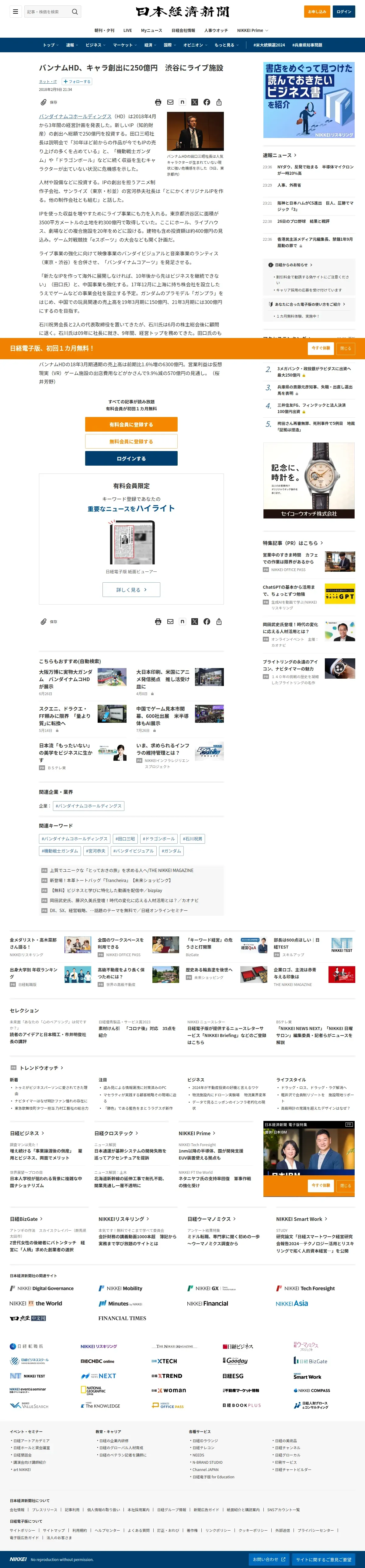The height and width of the screenshot is (1568, 365).
Task: Click the ネット・IT category link
Action: [48, 81]
